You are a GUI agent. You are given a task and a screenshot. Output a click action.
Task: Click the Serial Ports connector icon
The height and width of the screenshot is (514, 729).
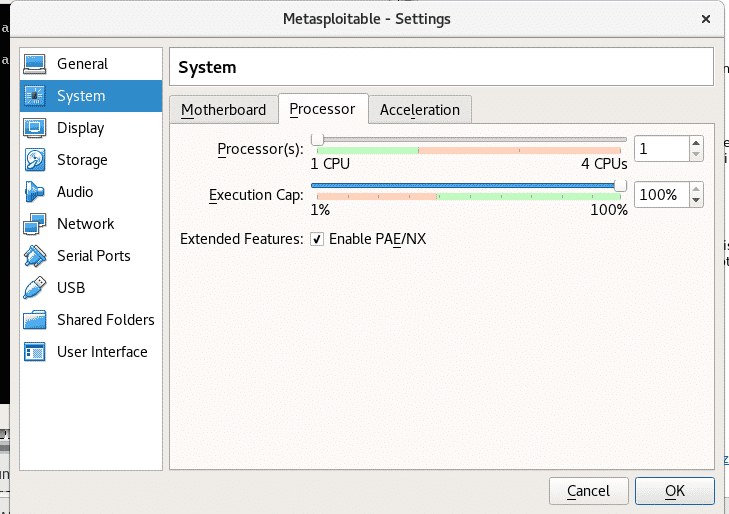coord(34,256)
